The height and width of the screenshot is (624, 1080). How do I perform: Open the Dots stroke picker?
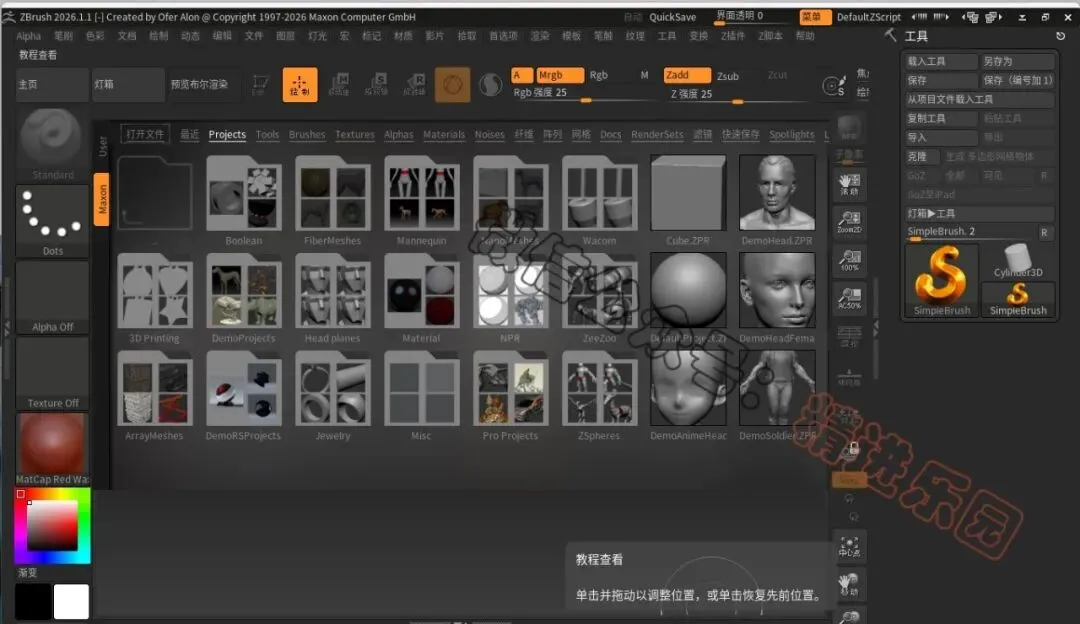(52, 221)
